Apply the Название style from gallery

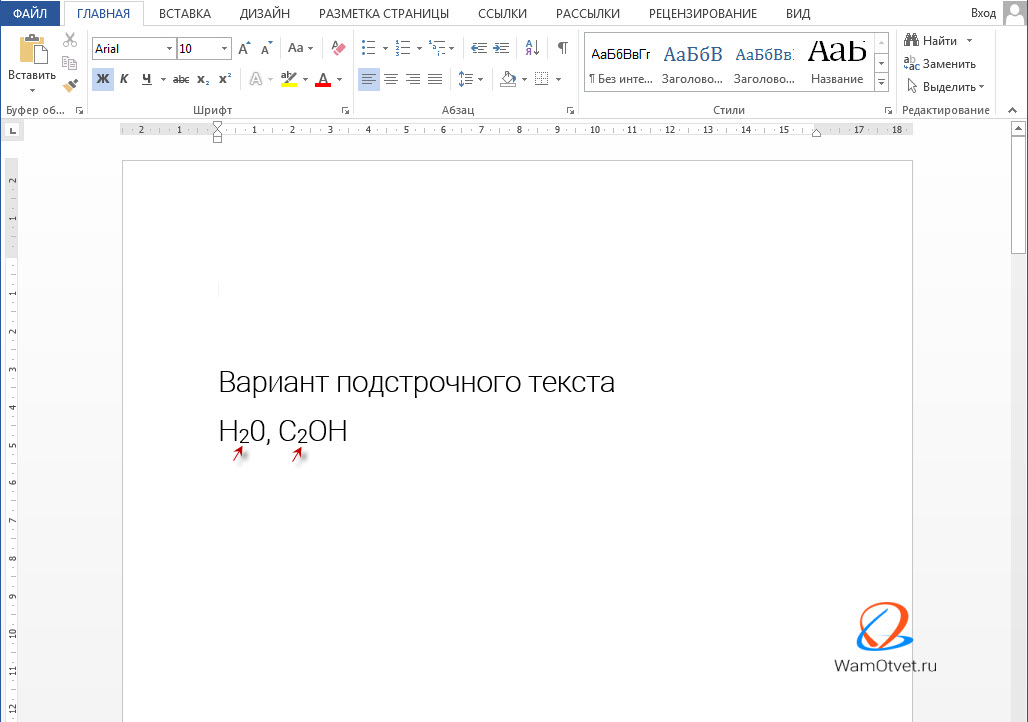[837, 61]
